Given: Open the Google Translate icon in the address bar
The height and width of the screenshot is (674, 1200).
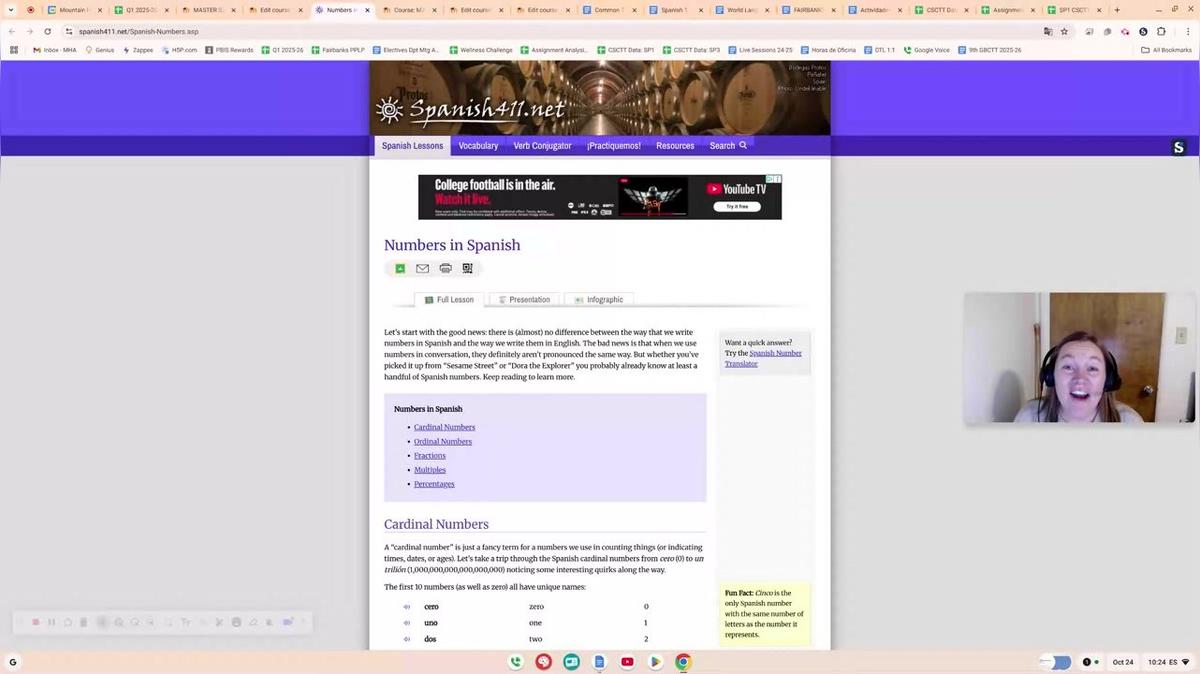Looking at the screenshot, I should pyautogui.click(x=1047, y=31).
